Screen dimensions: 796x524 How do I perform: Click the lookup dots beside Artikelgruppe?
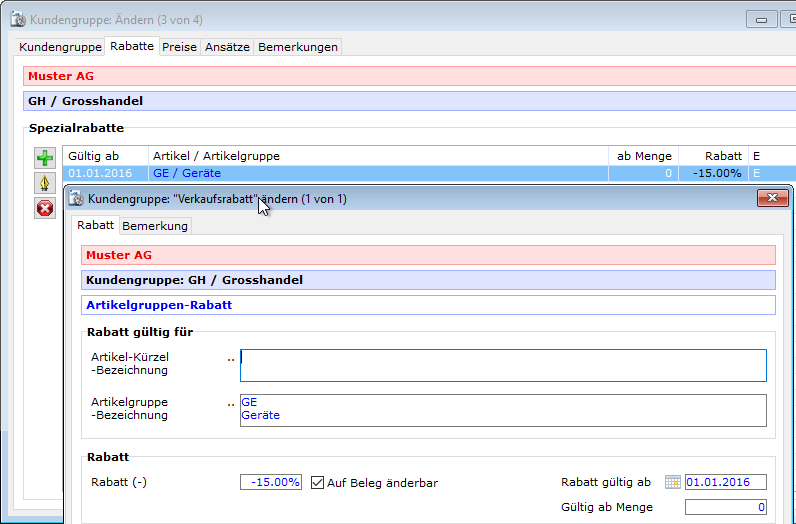tap(231, 402)
